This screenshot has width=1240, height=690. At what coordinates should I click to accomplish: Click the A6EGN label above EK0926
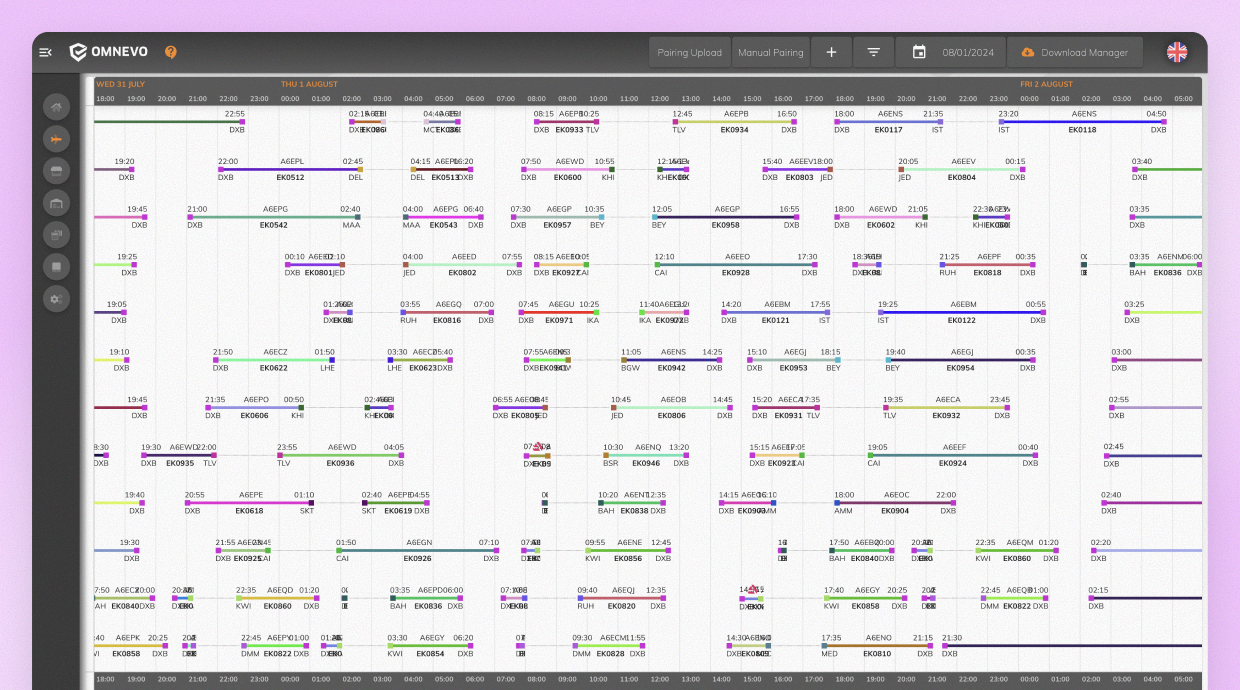coord(418,542)
